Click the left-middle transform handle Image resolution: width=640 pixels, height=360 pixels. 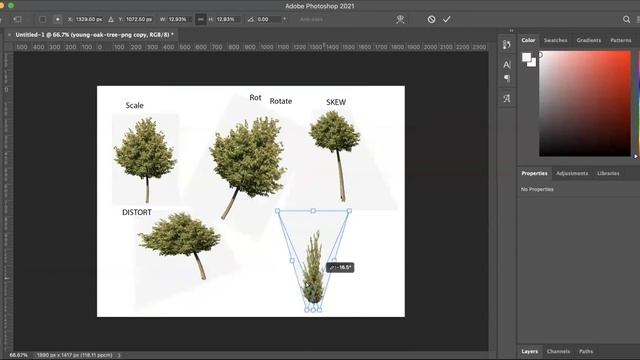[x=292, y=260]
